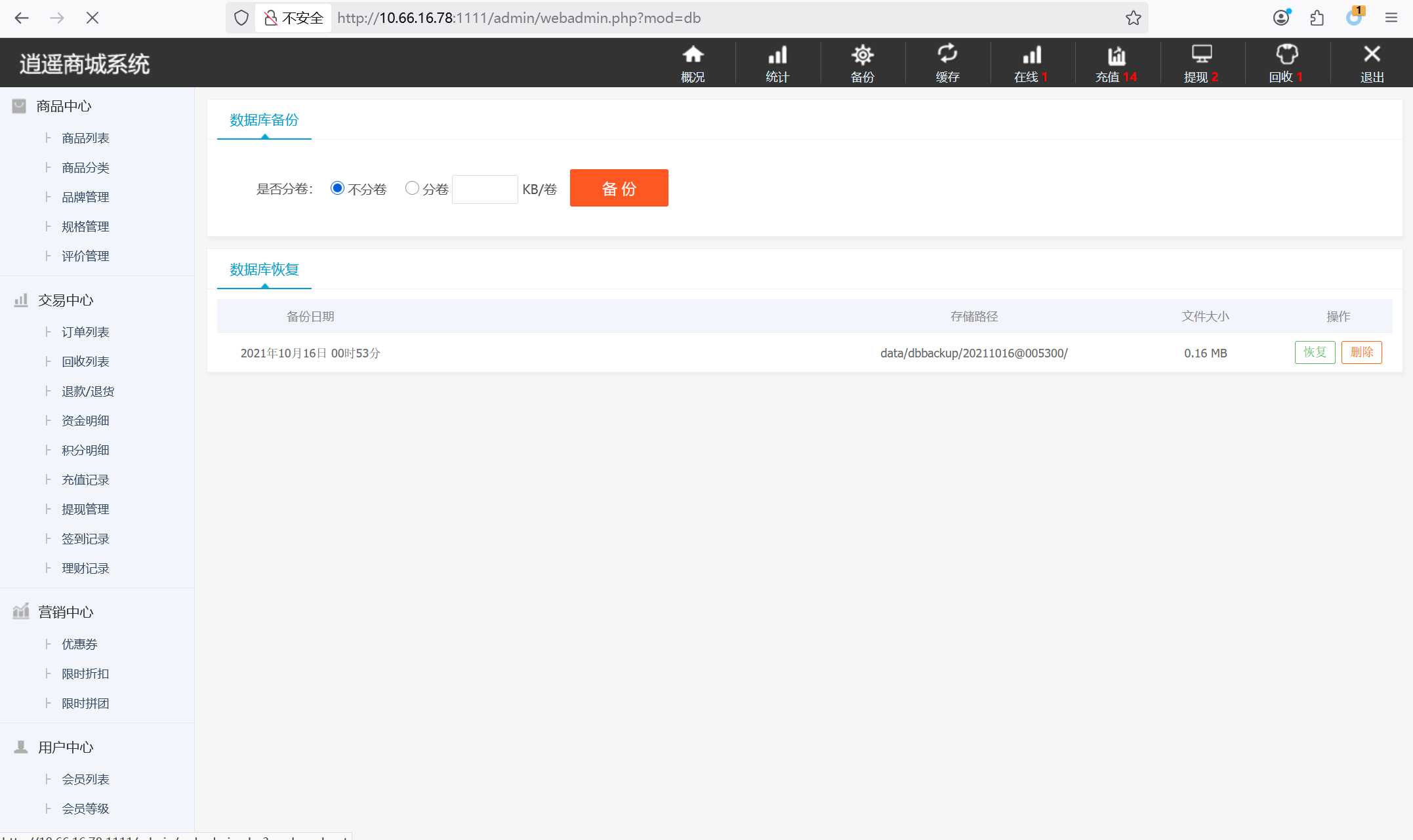Toggle the 营销中心 sidebar group
This screenshot has width=1413, height=840.
66,612
